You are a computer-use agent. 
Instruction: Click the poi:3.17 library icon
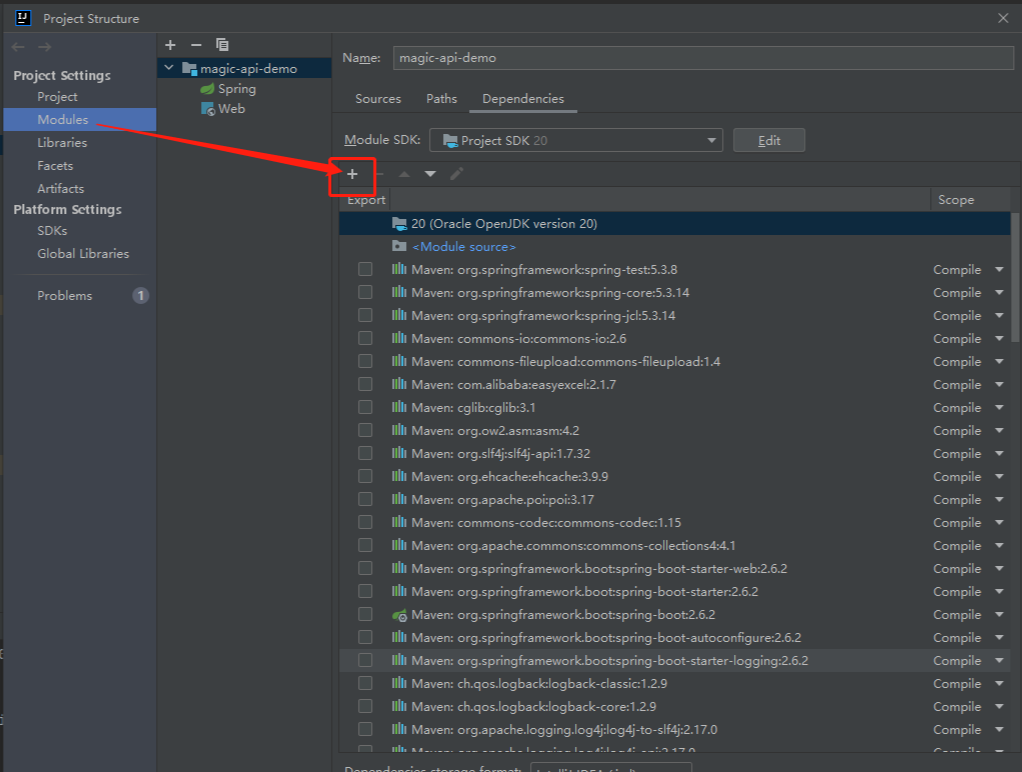pyautogui.click(x=399, y=499)
